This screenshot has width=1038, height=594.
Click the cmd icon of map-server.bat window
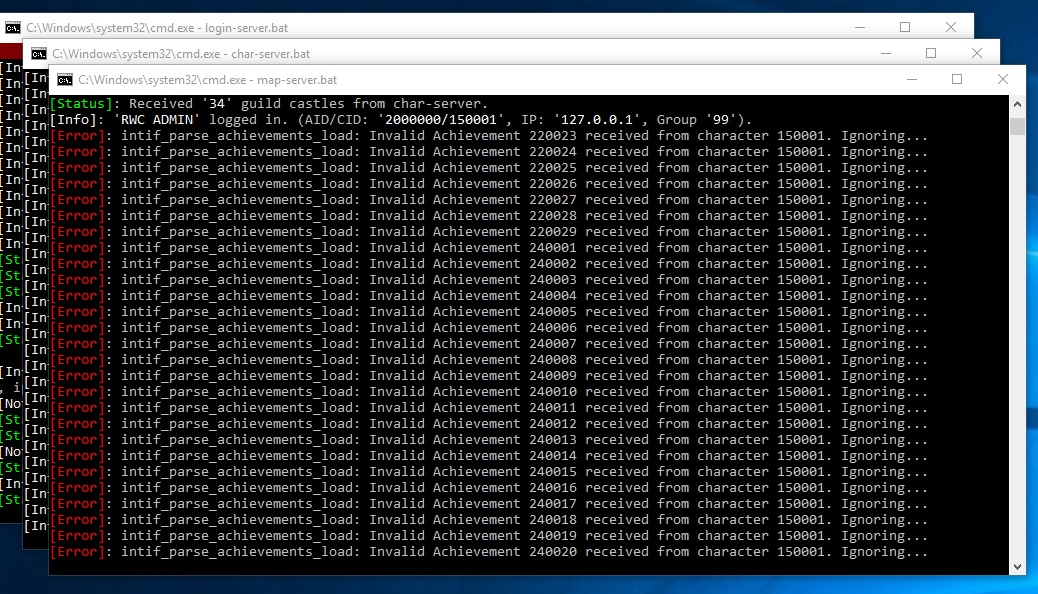pyautogui.click(x=65, y=80)
